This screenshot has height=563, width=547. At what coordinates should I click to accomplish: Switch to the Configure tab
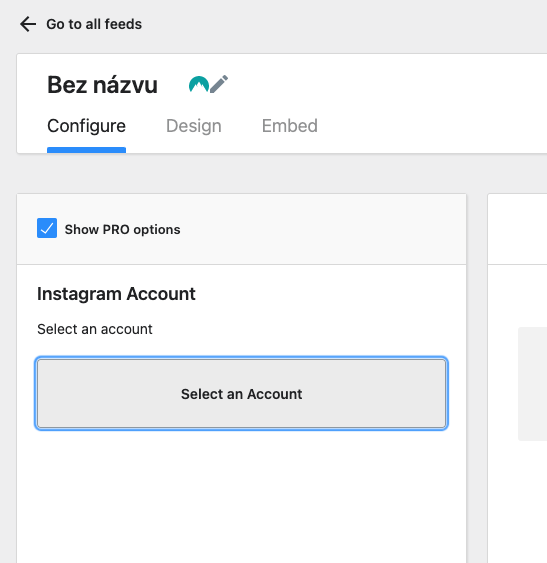(x=87, y=126)
